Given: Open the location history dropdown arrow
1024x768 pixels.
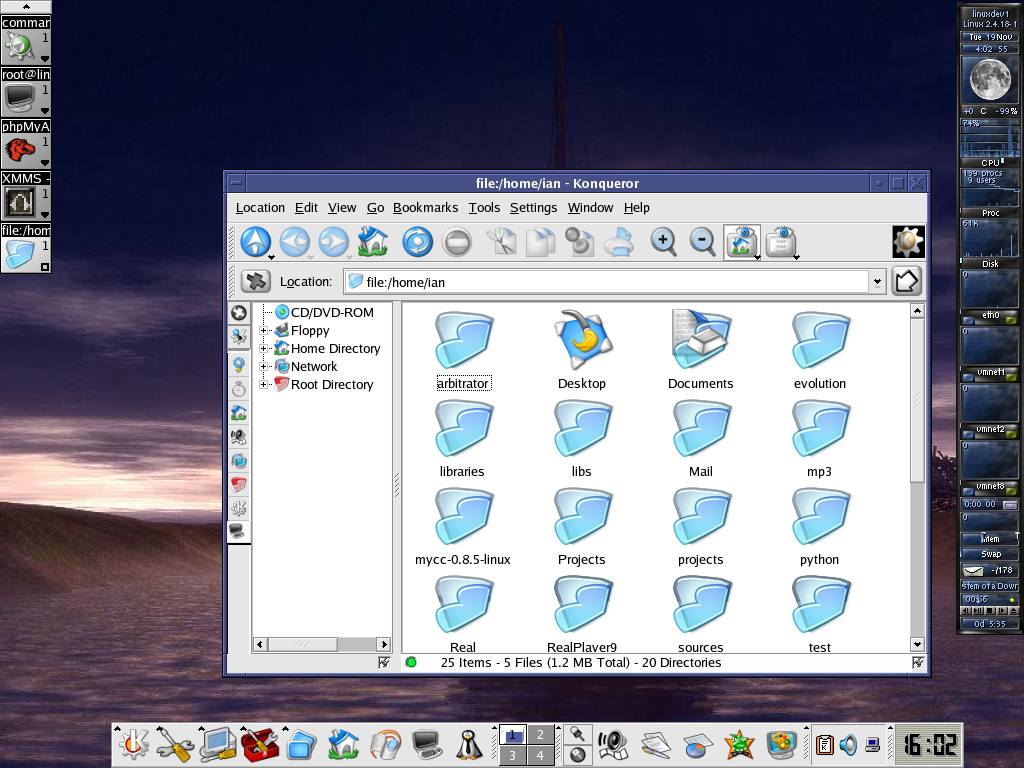Looking at the screenshot, I should [x=877, y=282].
